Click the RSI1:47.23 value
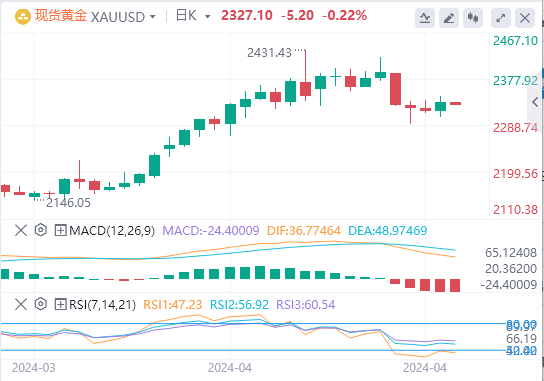Viewport: 544px width, 381px height. (x=172, y=305)
